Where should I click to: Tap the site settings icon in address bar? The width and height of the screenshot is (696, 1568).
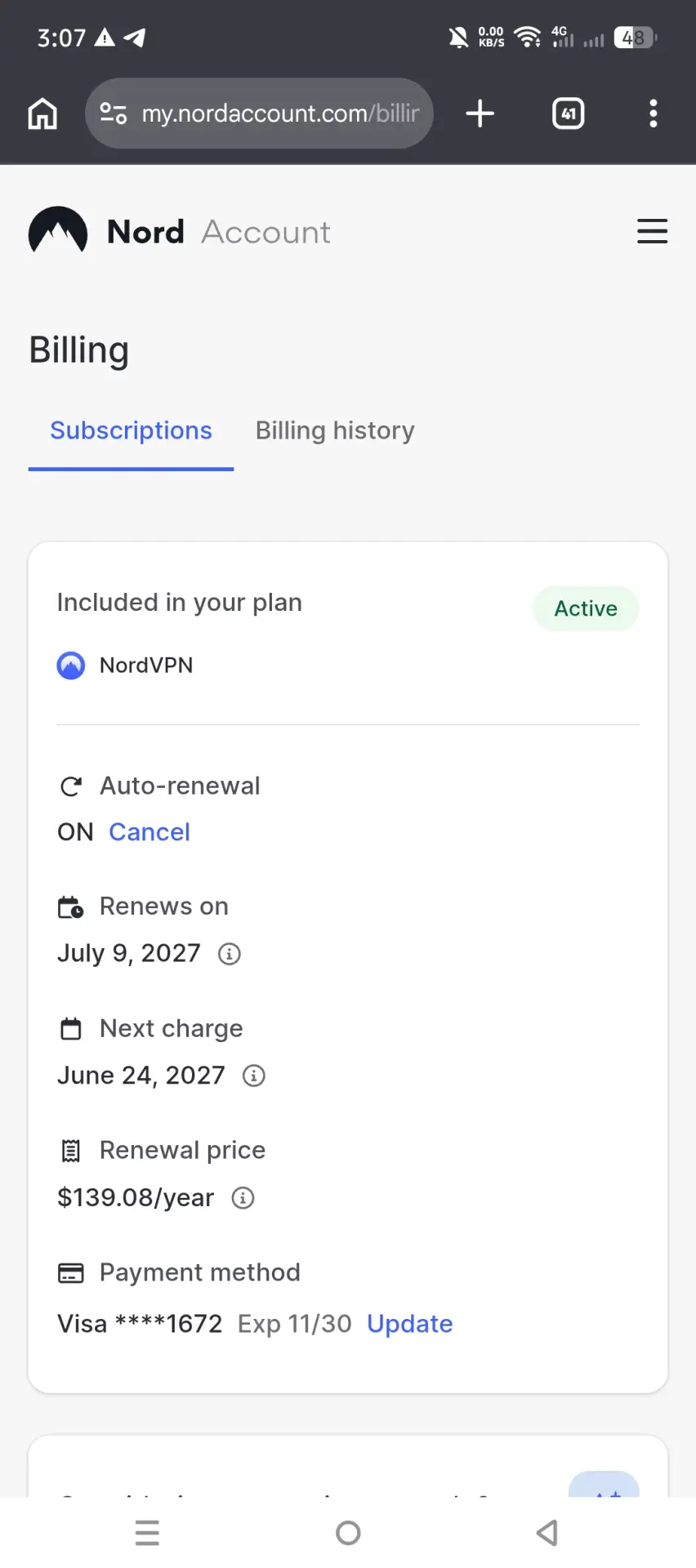pyautogui.click(x=114, y=114)
